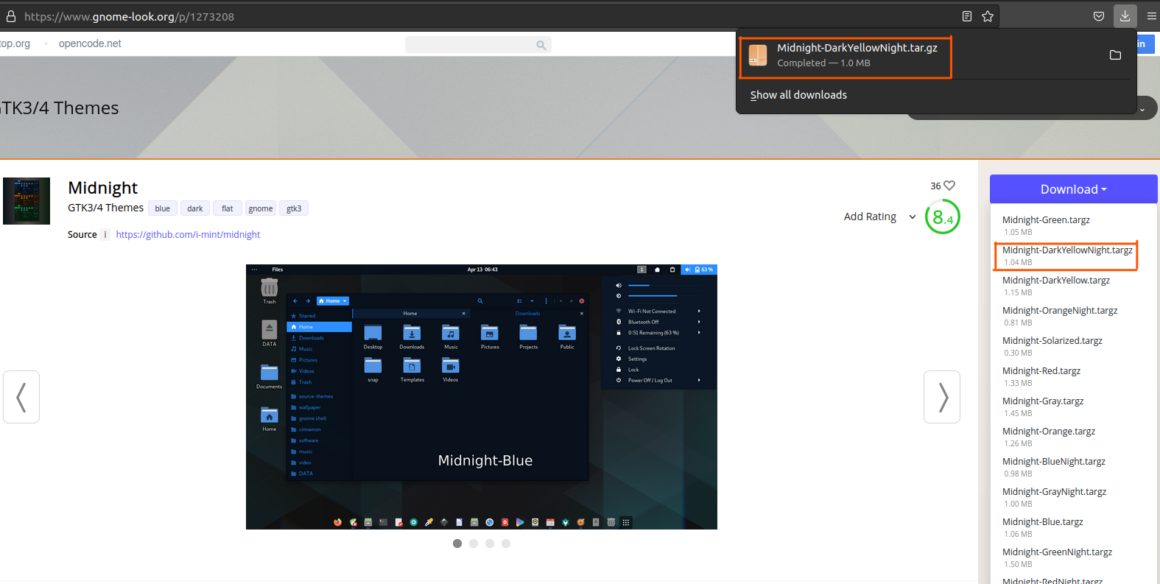Bookmark this page with the star

986,15
